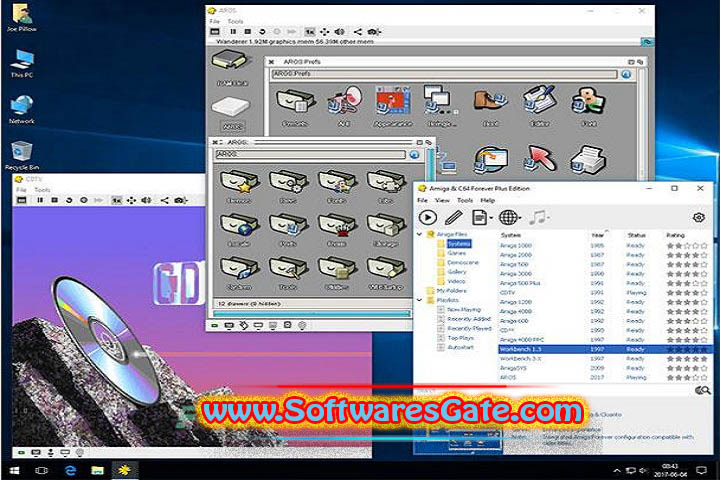Click the Play button in Amiga Forever toolbar
Image resolution: width=720 pixels, height=480 pixels.
pyautogui.click(x=428, y=218)
